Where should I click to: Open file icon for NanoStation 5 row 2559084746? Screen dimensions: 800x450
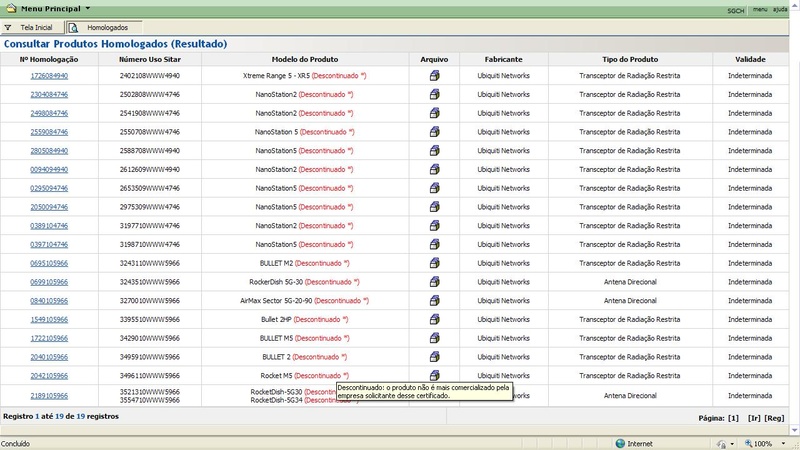[x=434, y=132]
